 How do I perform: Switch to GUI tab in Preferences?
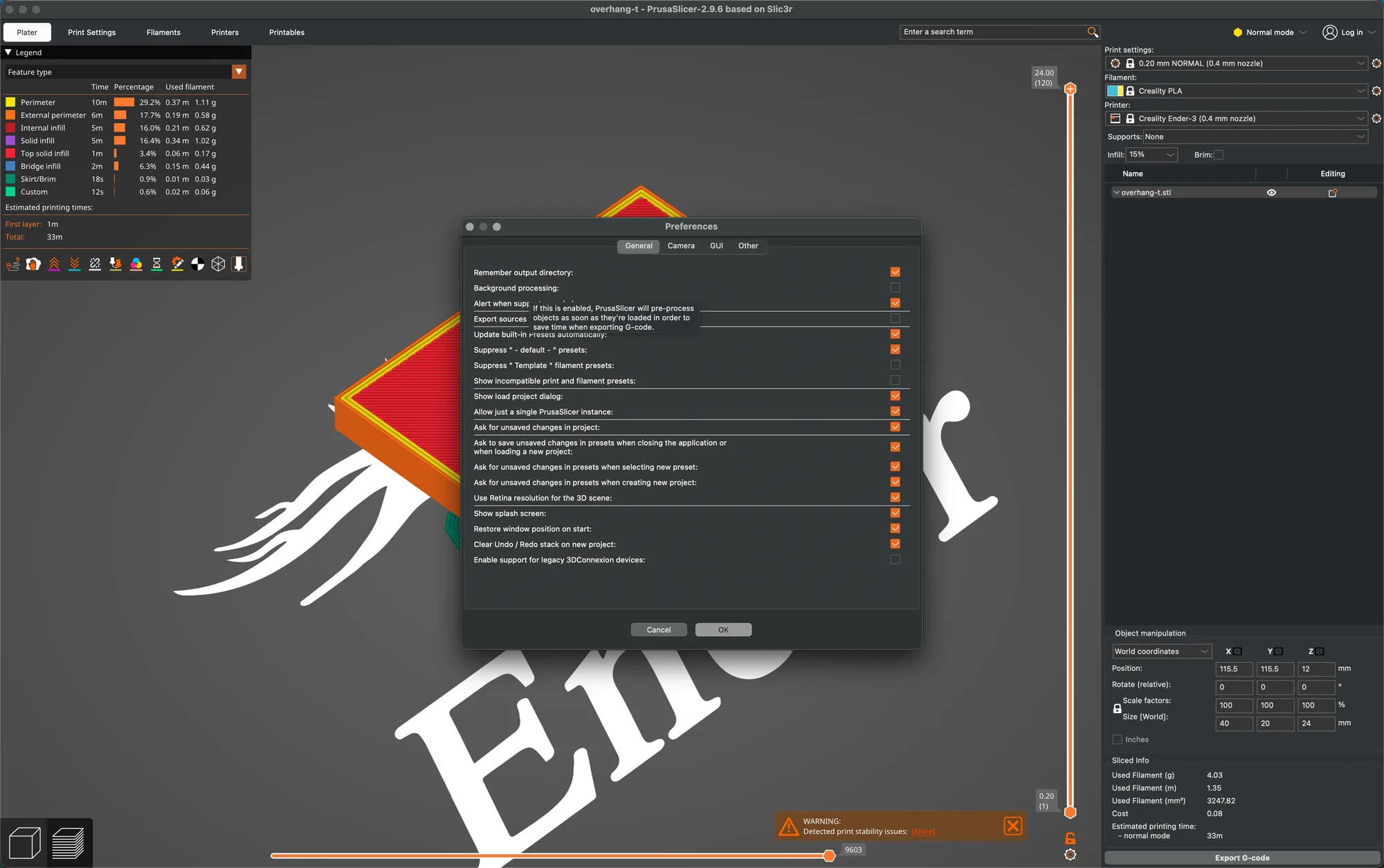click(x=716, y=246)
